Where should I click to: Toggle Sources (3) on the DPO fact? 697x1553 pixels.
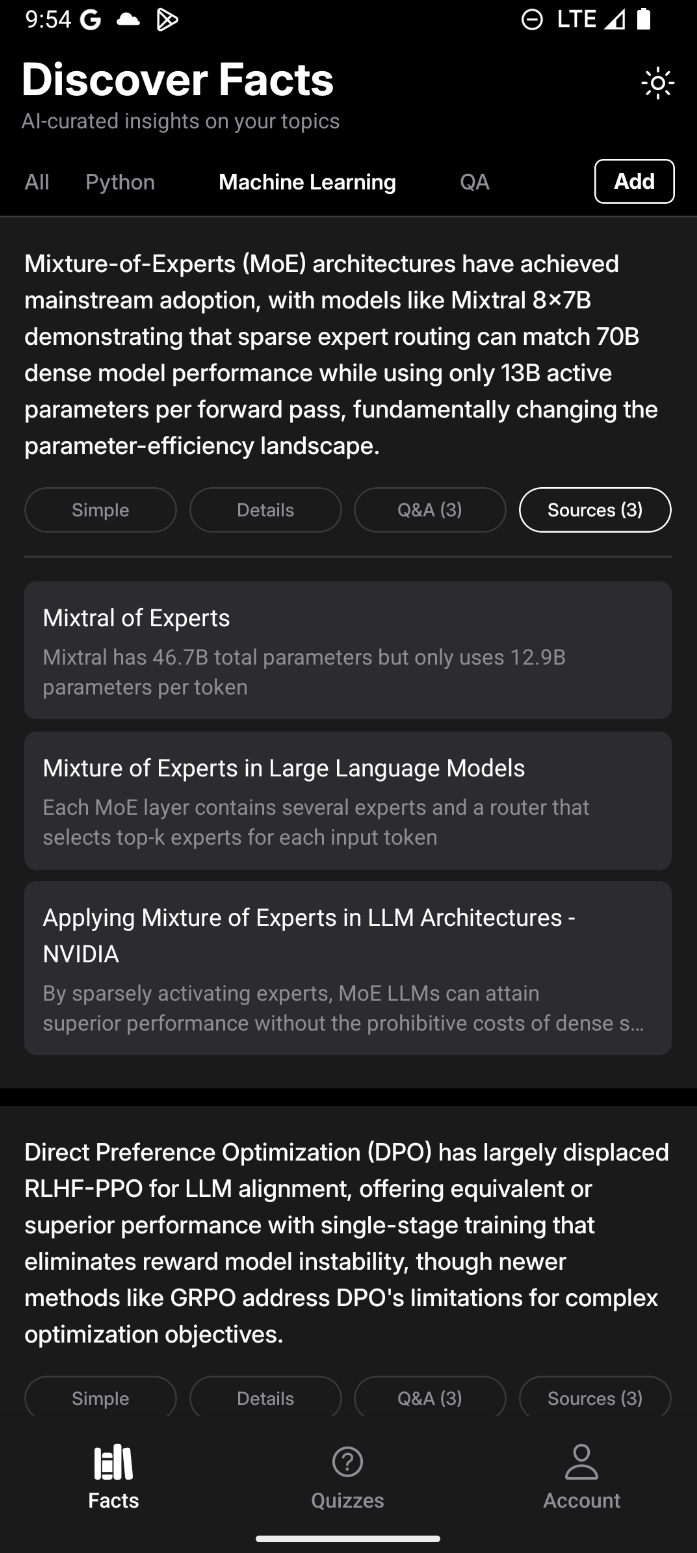[x=595, y=1397]
